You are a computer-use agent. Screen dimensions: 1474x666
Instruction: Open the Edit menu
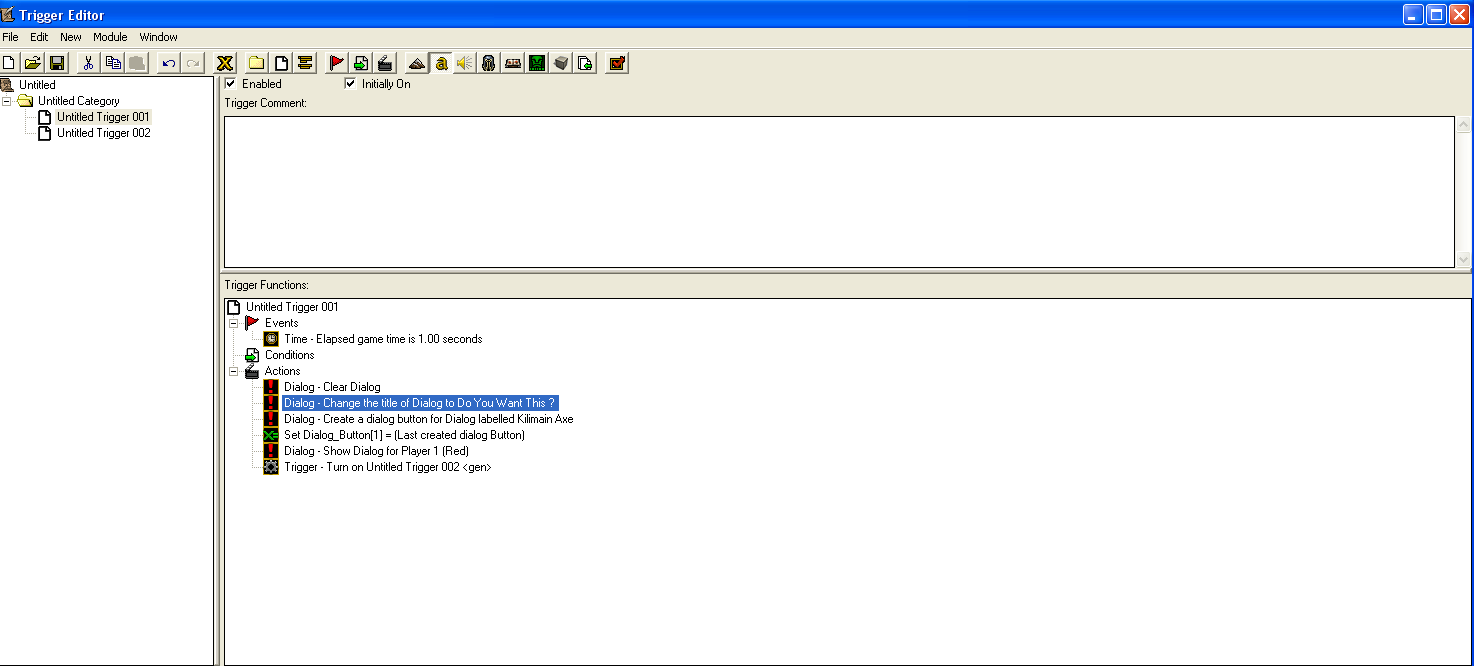[39, 37]
